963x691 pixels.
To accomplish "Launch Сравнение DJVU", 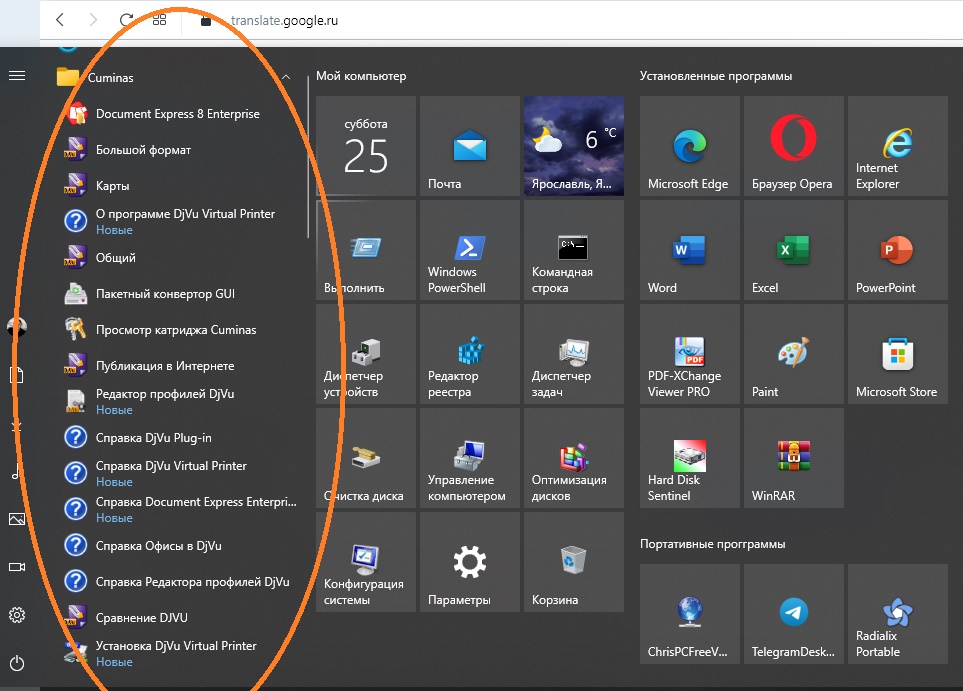I will point(178,617).
